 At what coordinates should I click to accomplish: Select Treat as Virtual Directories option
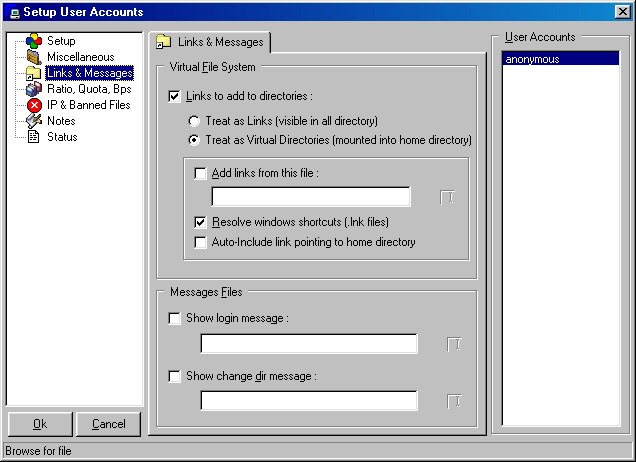click(194, 140)
